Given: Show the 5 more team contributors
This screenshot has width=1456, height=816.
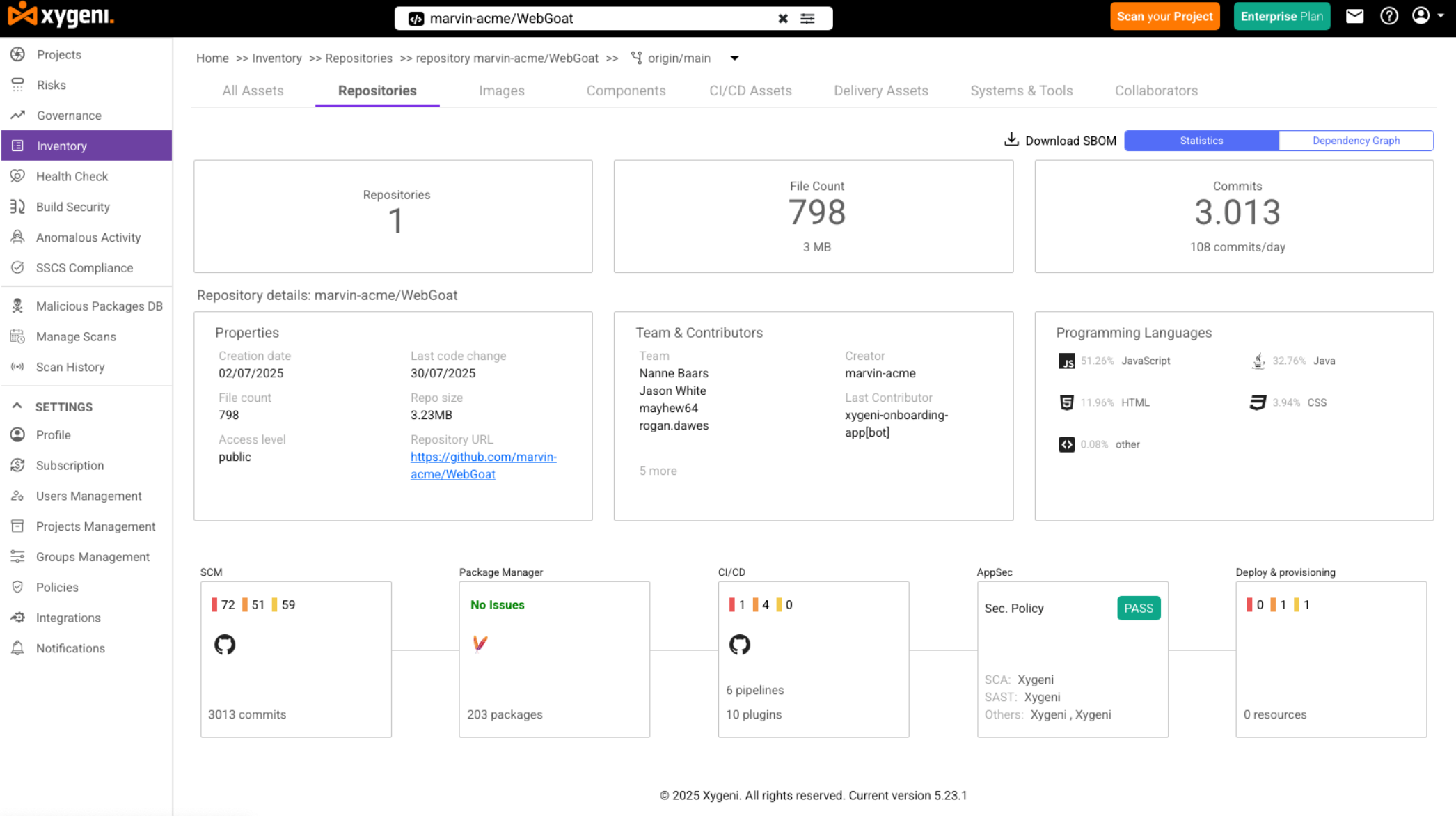Looking at the screenshot, I should [x=658, y=471].
